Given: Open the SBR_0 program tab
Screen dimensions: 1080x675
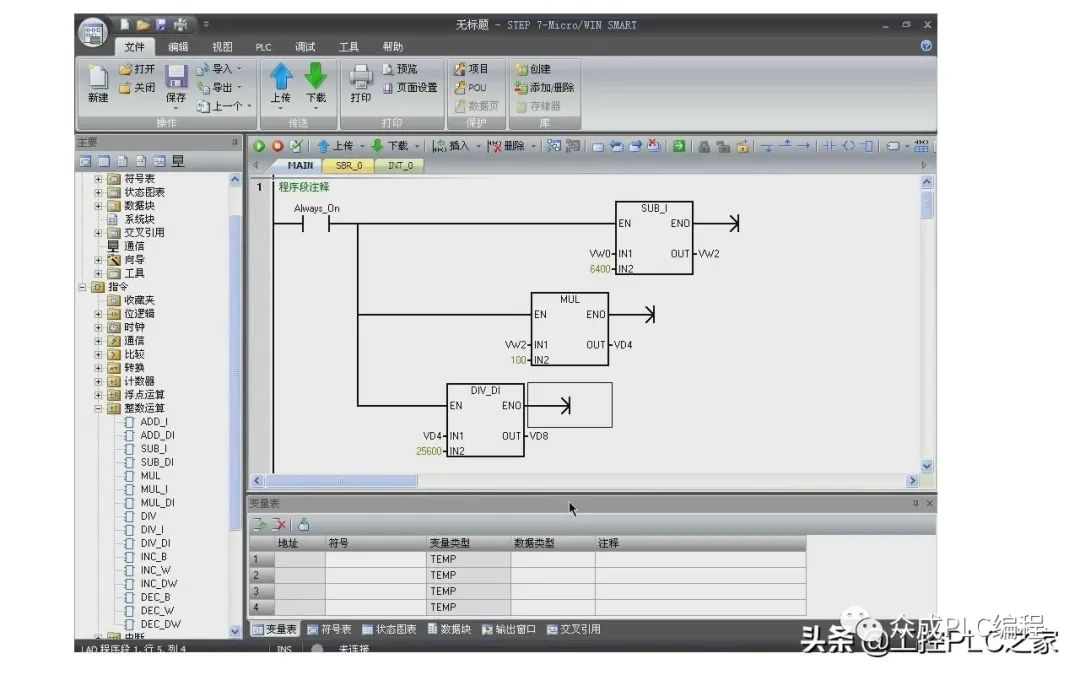Looking at the screenshot, I should pyautogui.click(x=349, y=166).
